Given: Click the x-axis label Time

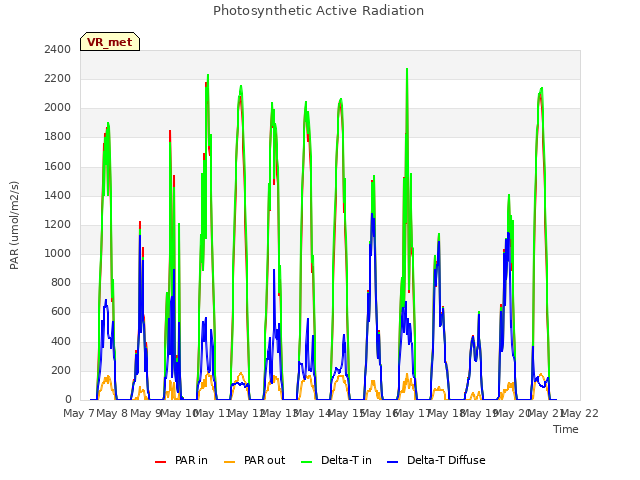Looking at the screenshot, I should (x=566, y=429).
